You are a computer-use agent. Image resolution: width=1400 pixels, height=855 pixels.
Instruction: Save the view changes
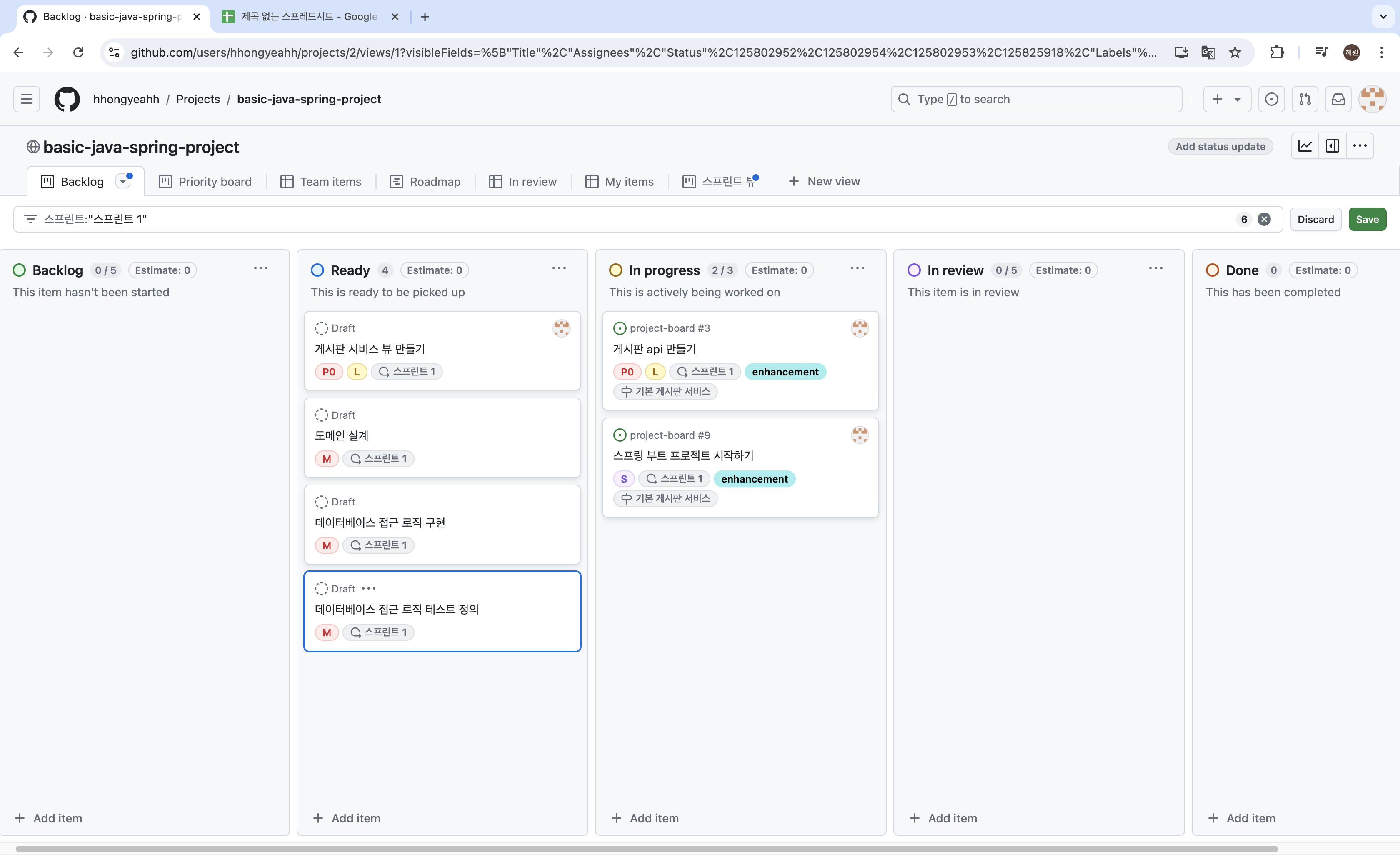1367,219
